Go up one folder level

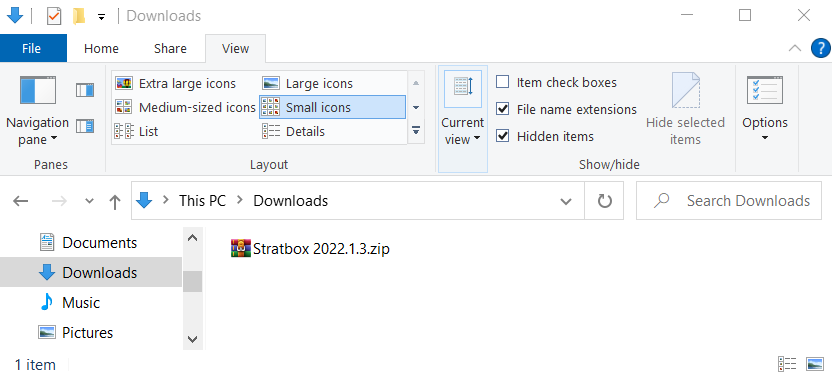(115, 201)
